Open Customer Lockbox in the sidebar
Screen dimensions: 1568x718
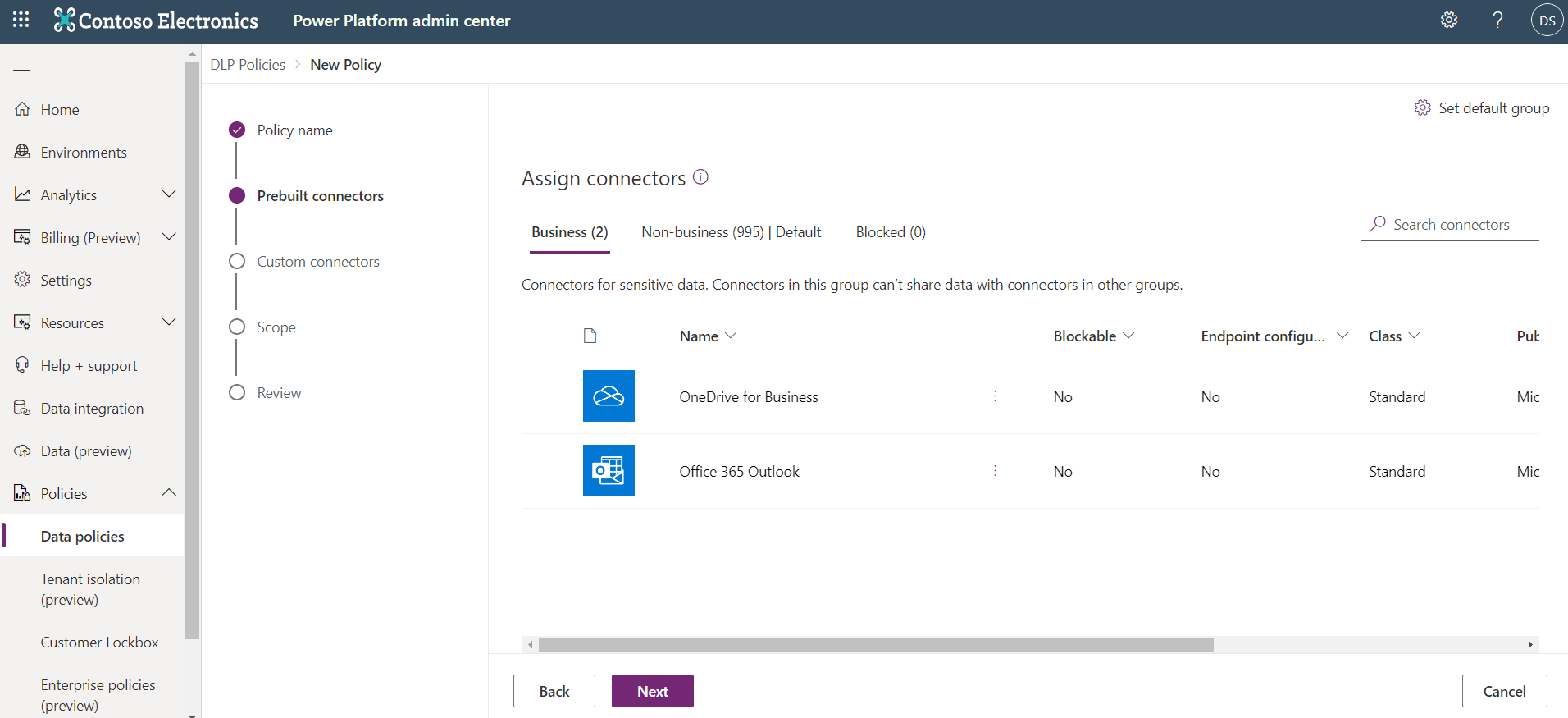[99, 643]
